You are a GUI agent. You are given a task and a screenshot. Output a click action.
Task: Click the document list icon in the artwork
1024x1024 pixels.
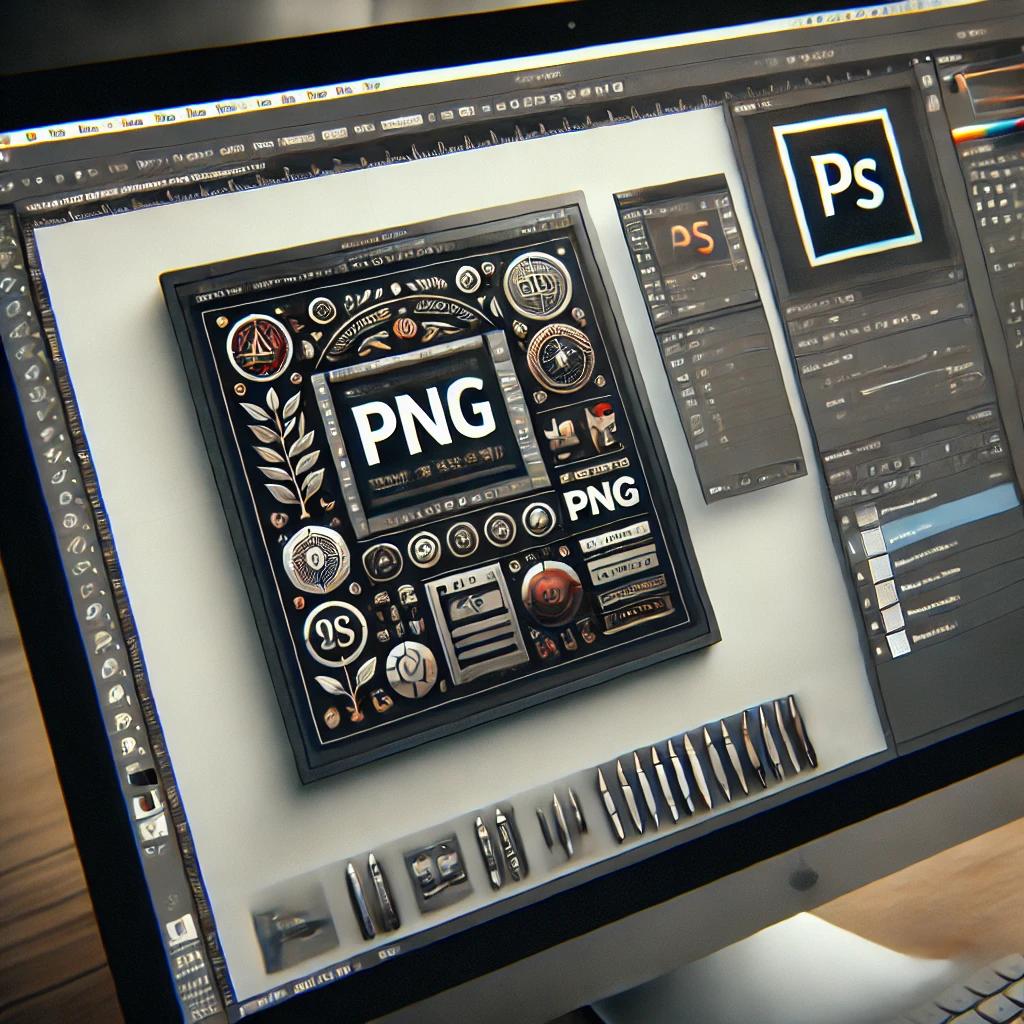476,623
